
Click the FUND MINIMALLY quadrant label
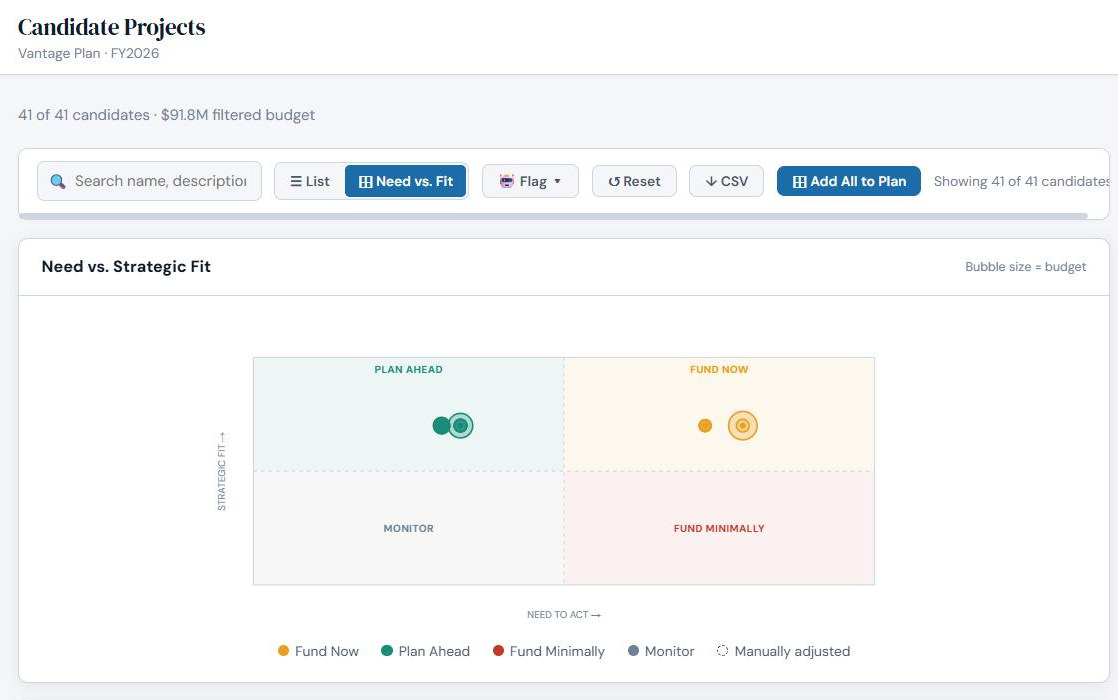[x=719, y=528]
